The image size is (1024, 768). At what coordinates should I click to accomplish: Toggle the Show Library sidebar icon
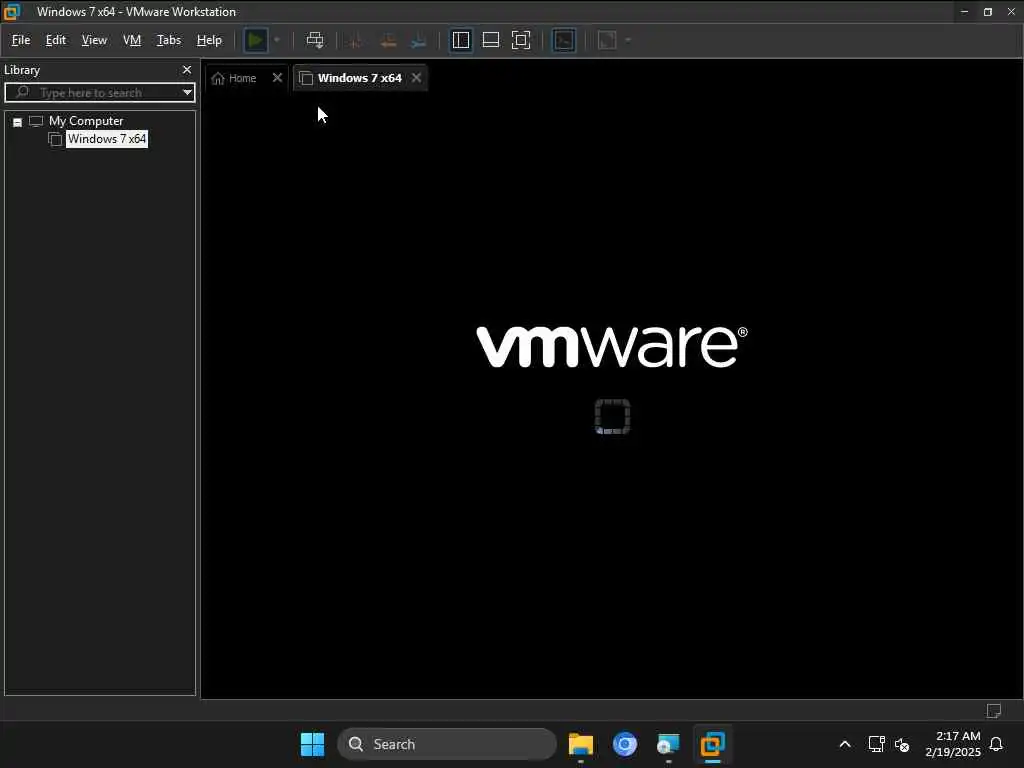461,40
